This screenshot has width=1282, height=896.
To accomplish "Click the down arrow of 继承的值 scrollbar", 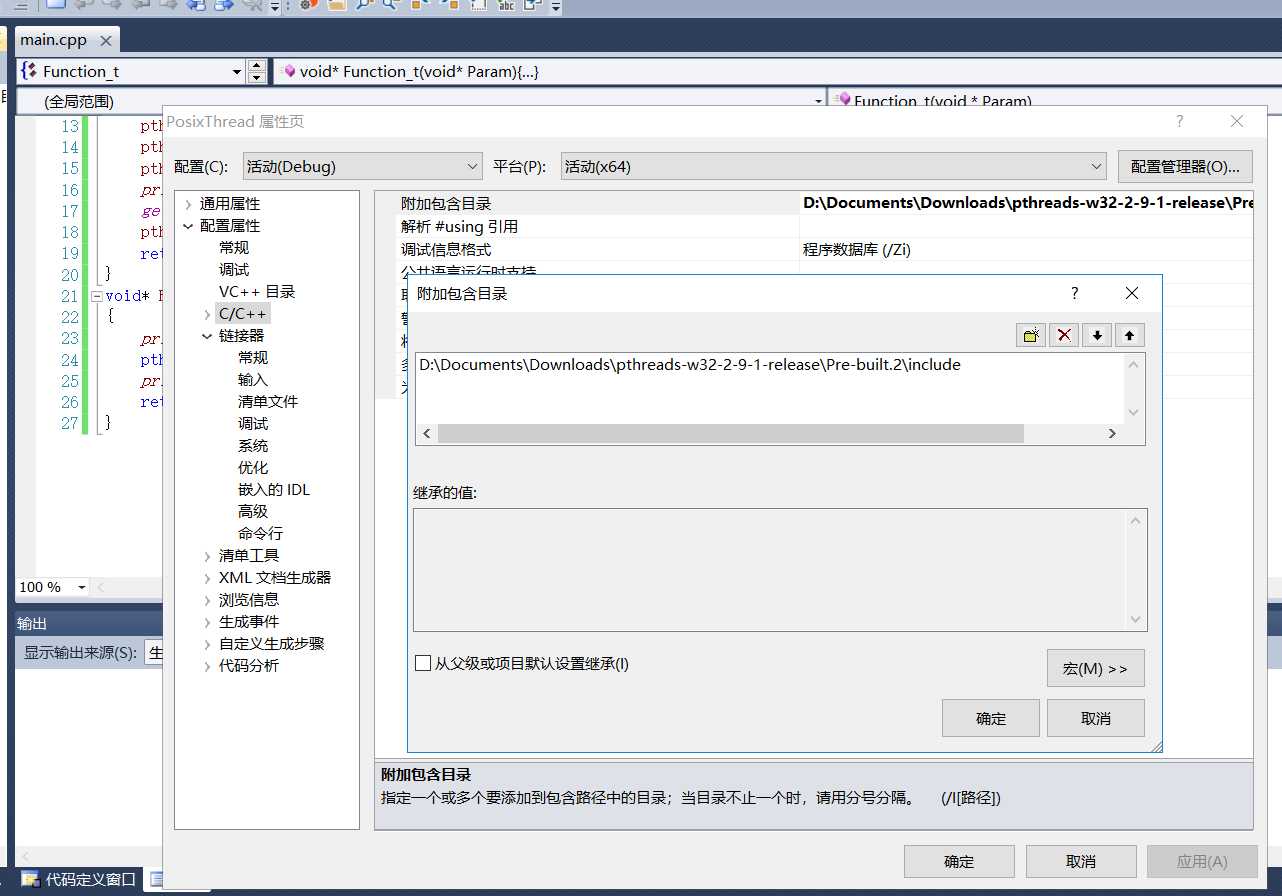I will point(1136,619).
